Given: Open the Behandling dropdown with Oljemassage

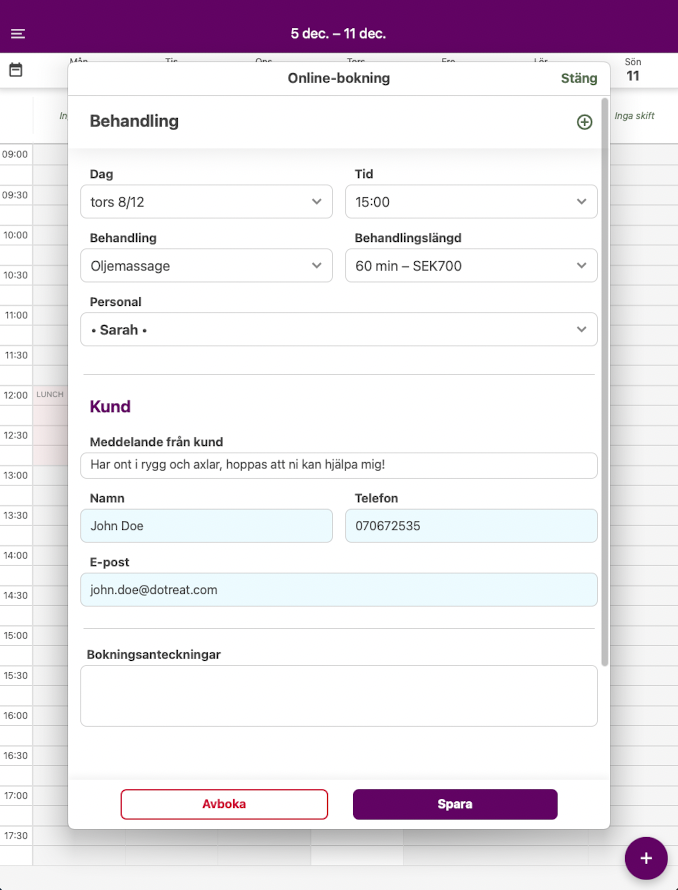Looking at the screenshot, I should (x=206, y=266).
